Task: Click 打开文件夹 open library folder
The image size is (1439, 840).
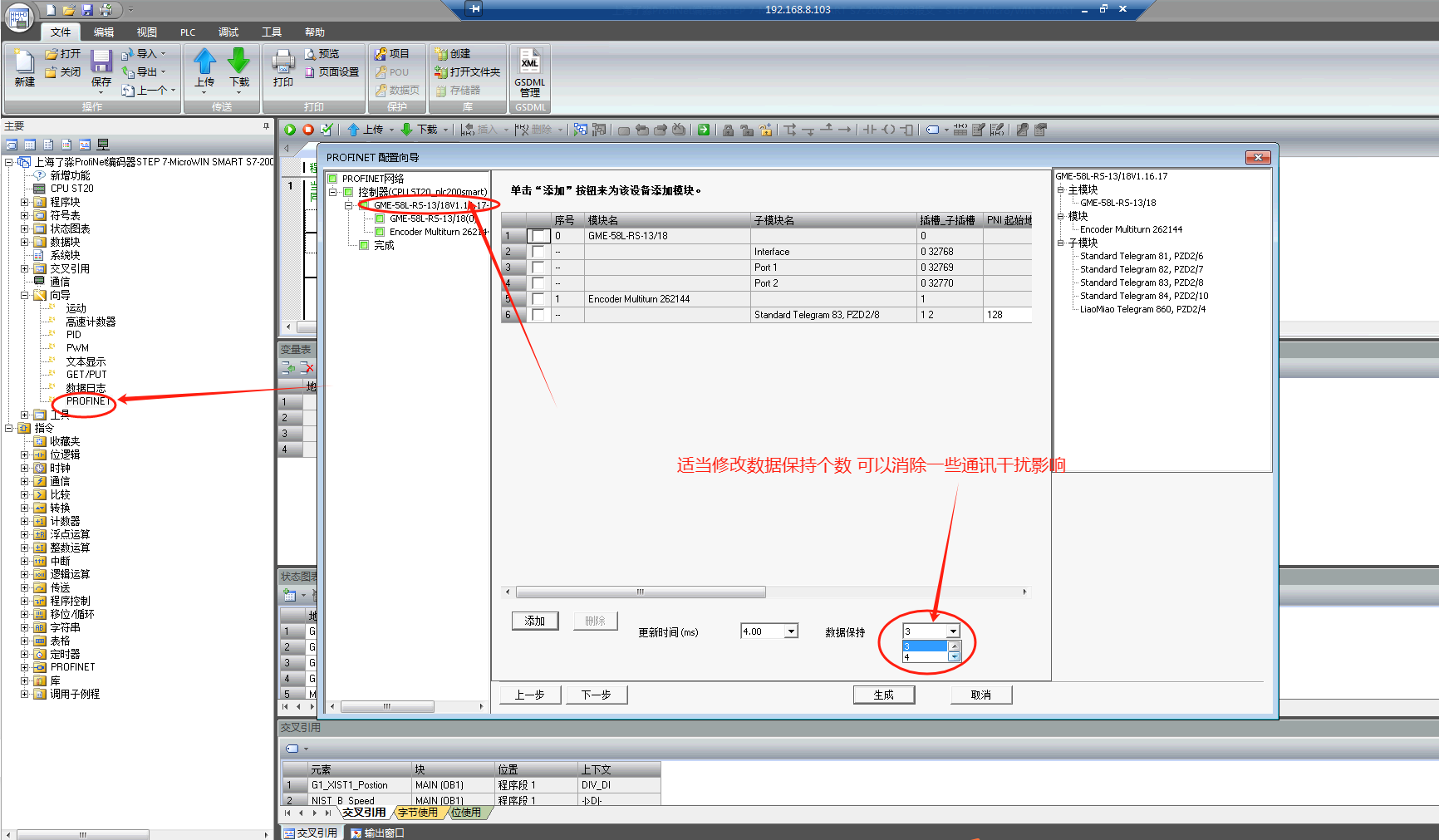Action: coord(468,72)
